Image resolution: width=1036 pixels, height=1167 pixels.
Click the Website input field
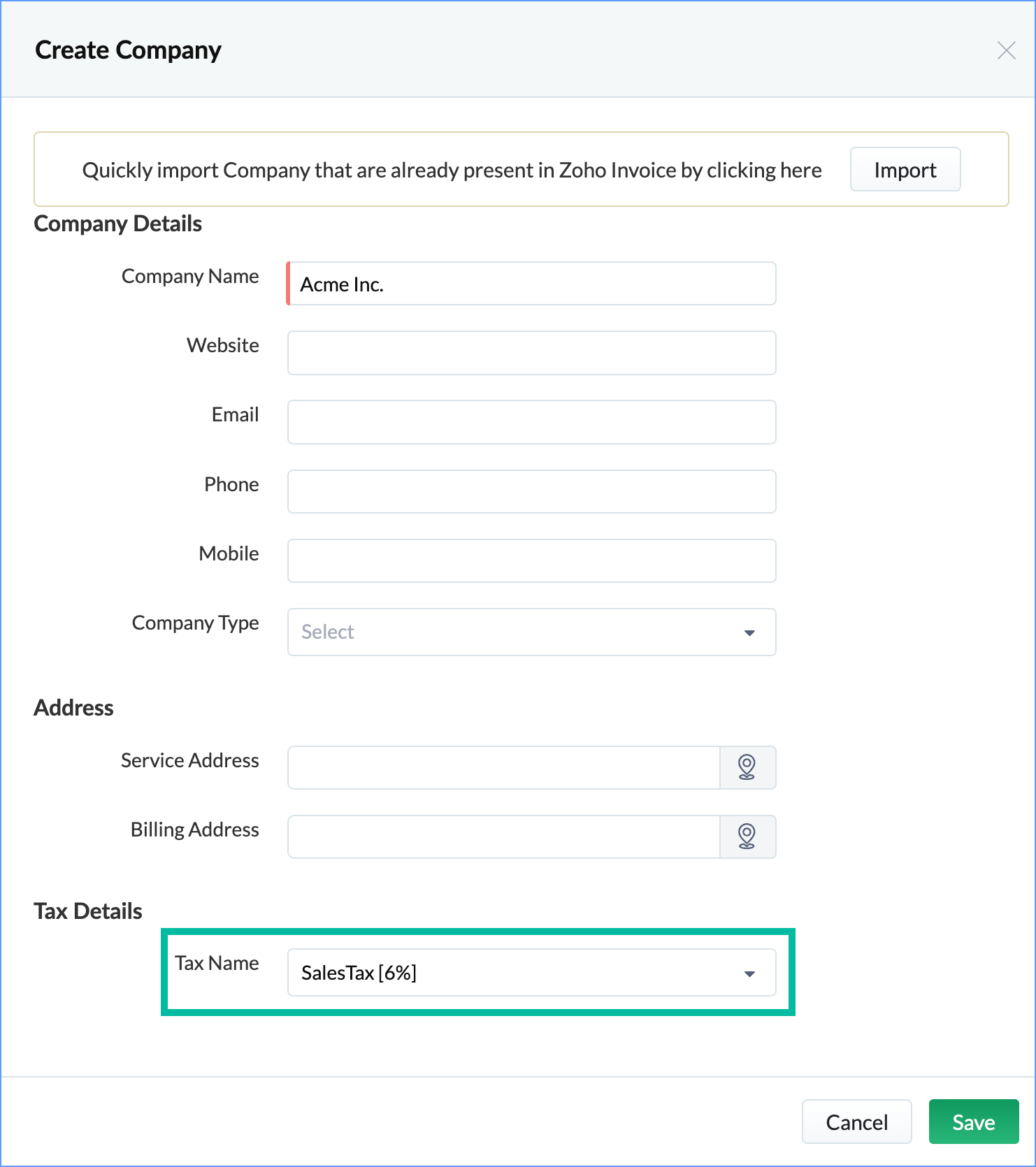(531, 353)
